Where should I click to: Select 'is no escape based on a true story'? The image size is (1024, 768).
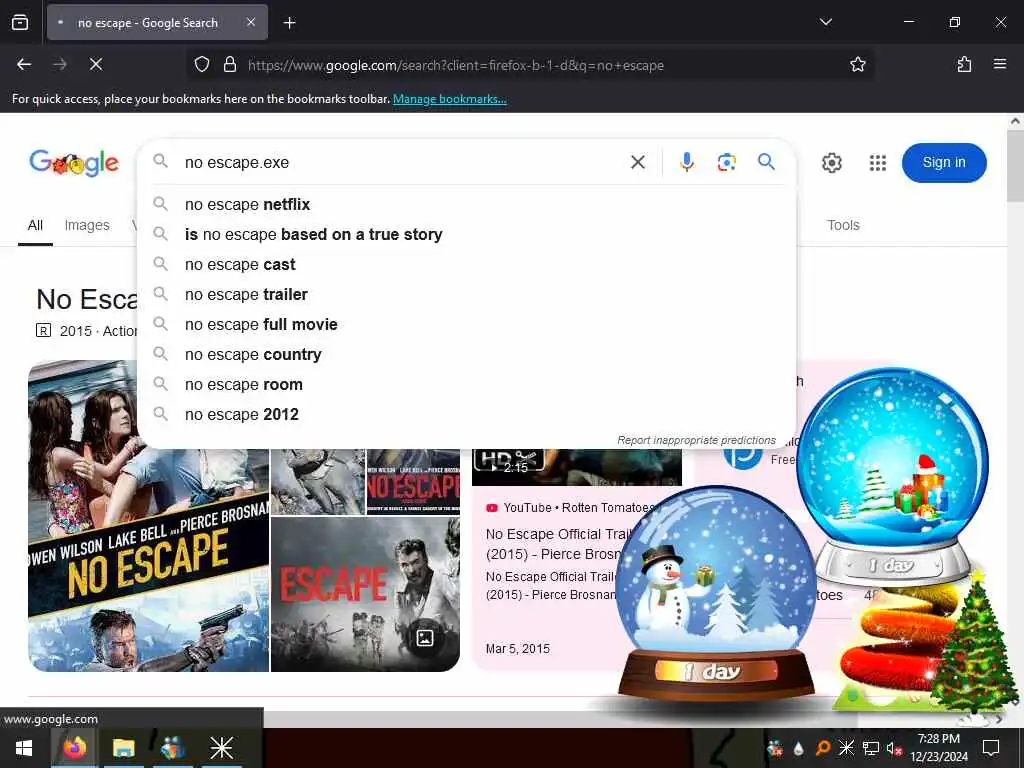coord(466,234)
